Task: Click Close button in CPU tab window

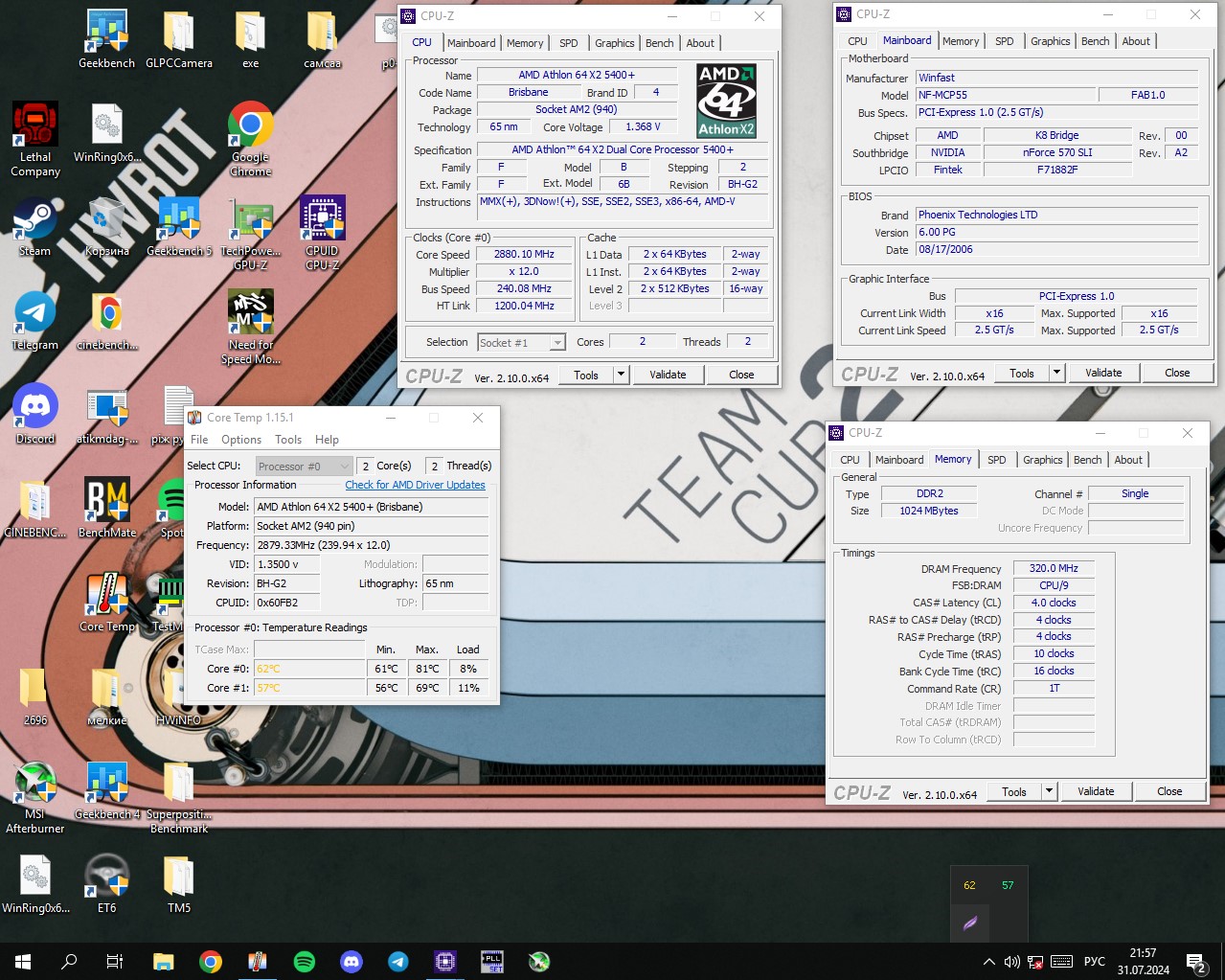Action: point(741,375)
